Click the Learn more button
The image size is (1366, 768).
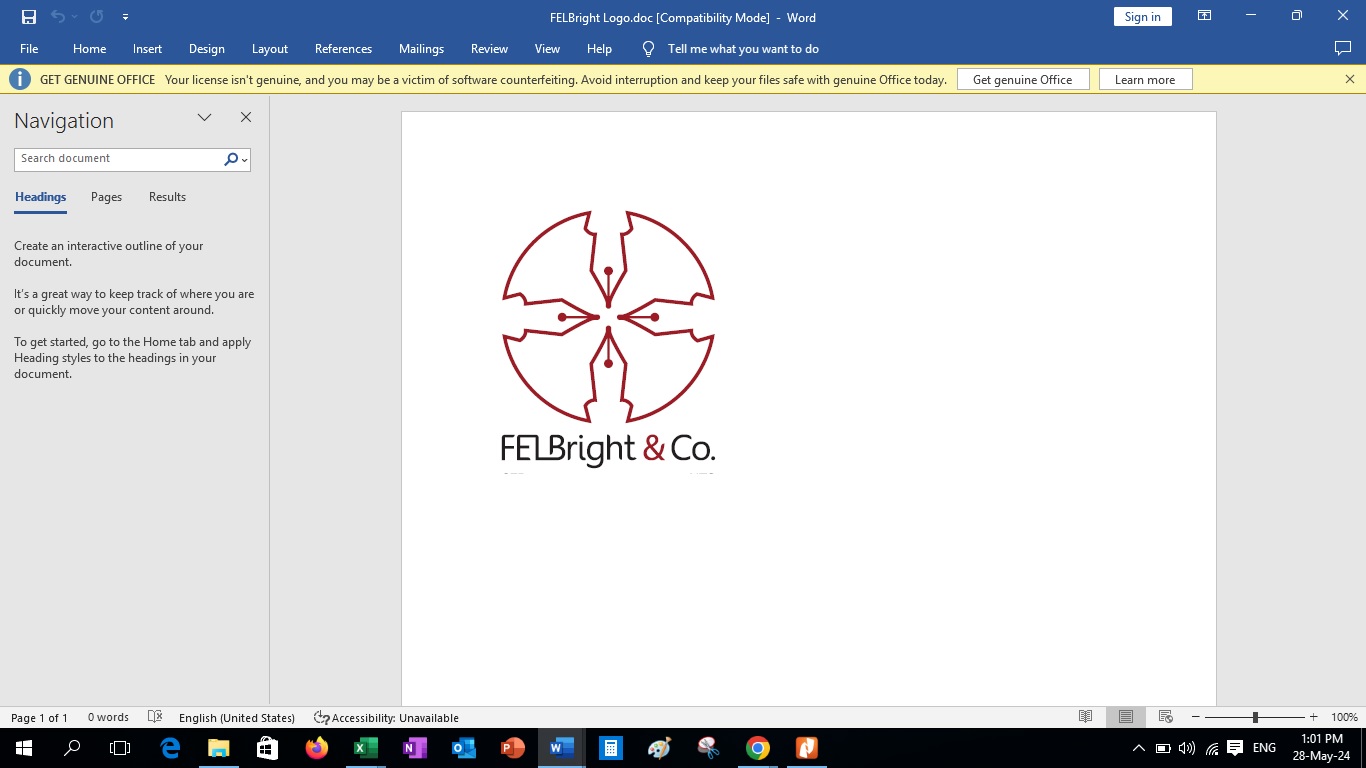point(1145,79)
